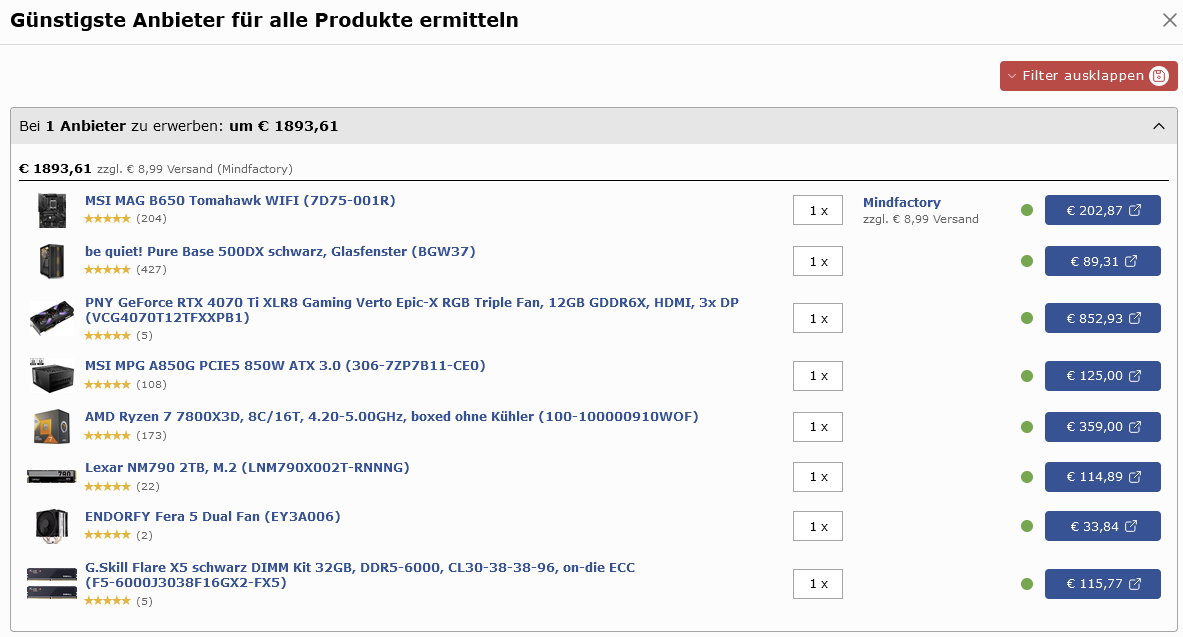This screenshot has height=637, width=1183.
Task: Click the quantity box for be quiet! case
Action: (x=818, y=261)
